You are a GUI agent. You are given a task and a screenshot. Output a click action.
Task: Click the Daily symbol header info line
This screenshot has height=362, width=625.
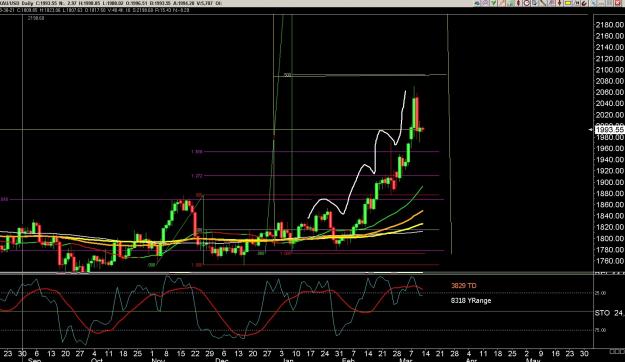coord(111,3)
